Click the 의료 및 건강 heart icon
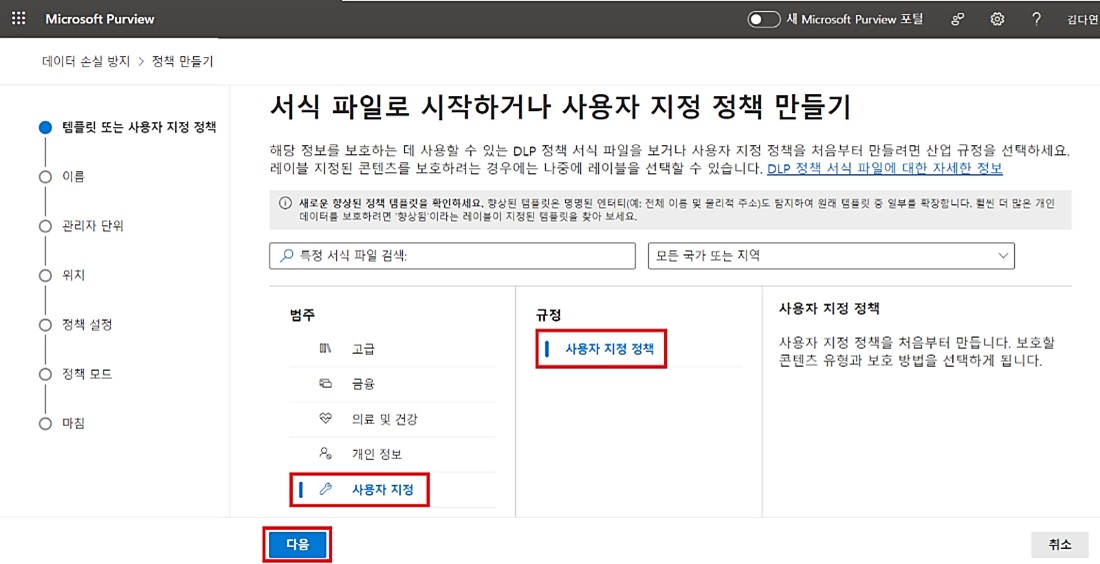 [x=325, y=418]
